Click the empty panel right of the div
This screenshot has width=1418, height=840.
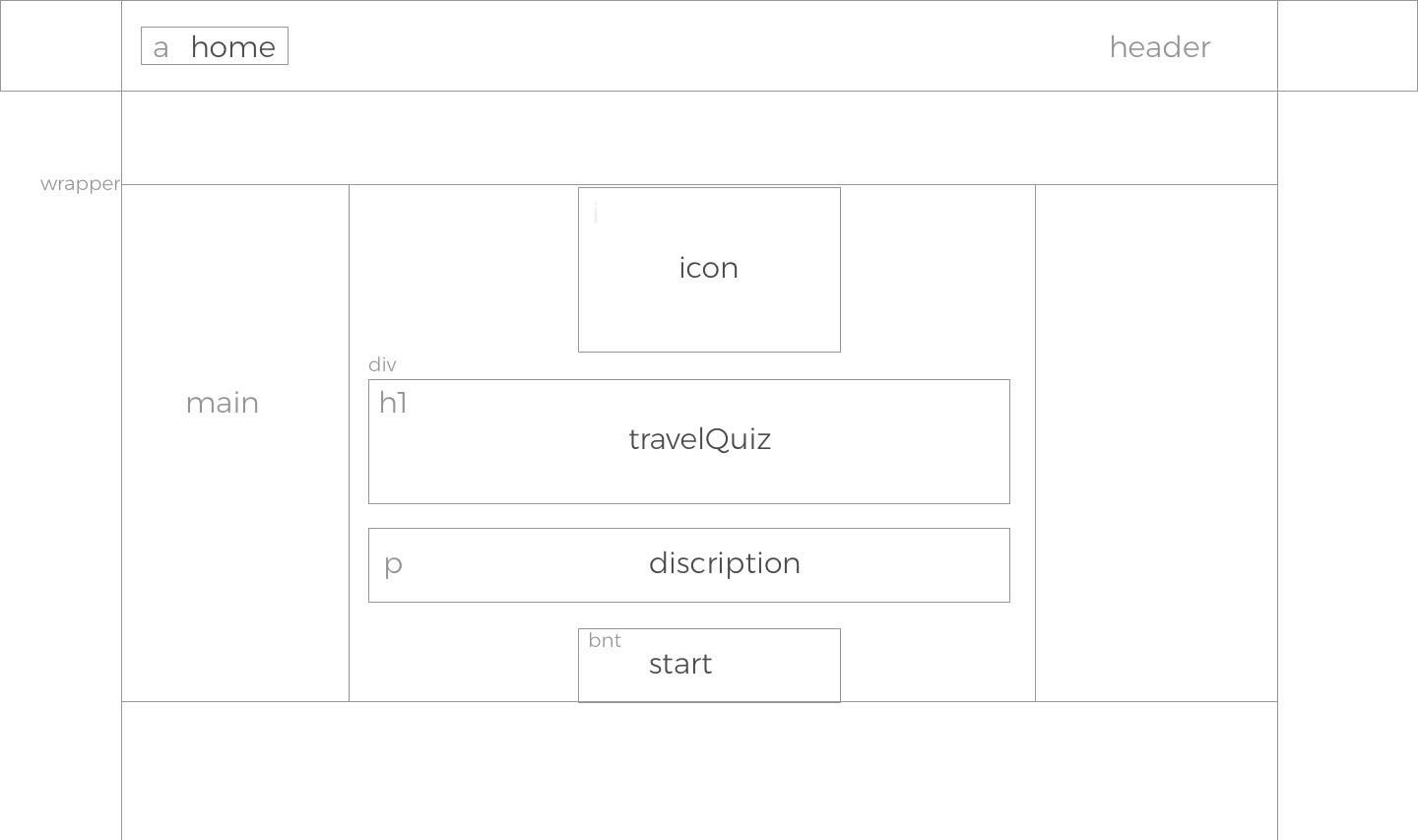click(1156, 443)
